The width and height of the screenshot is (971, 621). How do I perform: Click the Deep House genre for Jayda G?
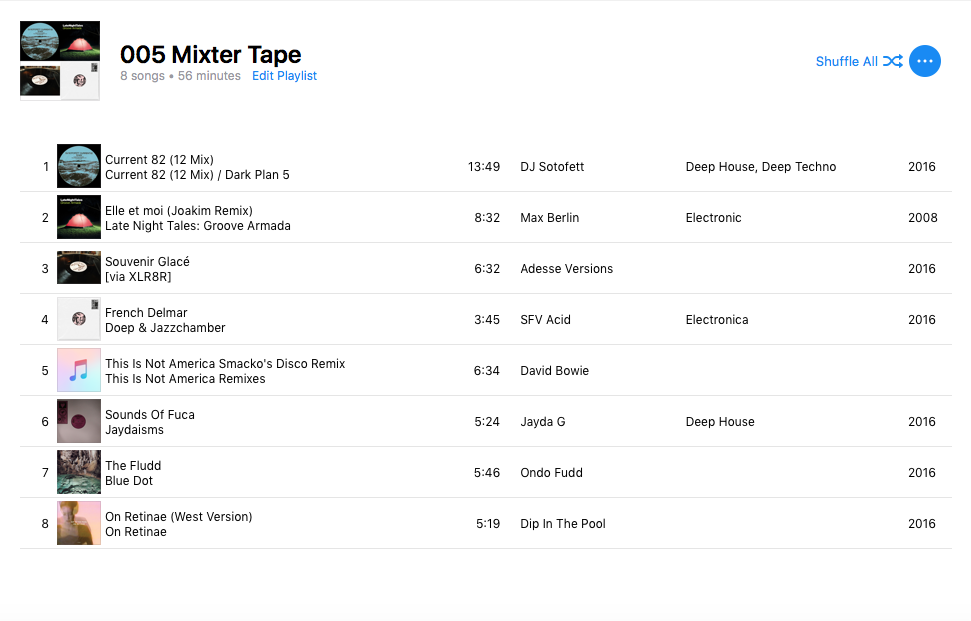(x=720, y=422)
